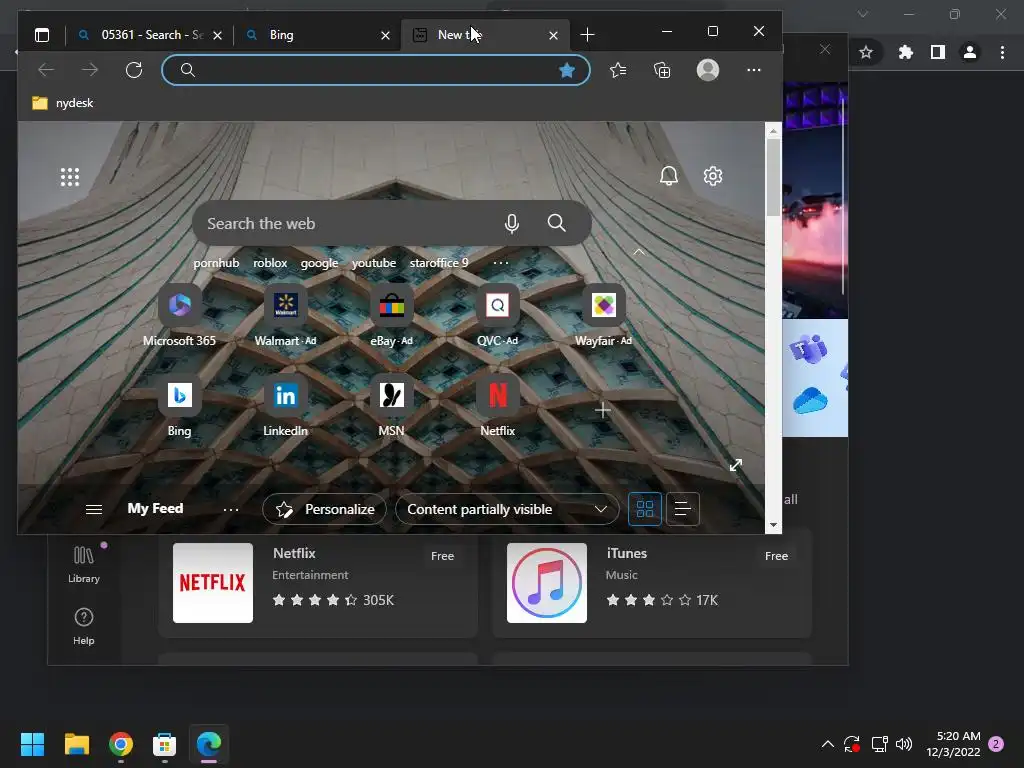Click the web search magnifier icon
This screenshot has width=1024, height=768.
pos(556,223)
